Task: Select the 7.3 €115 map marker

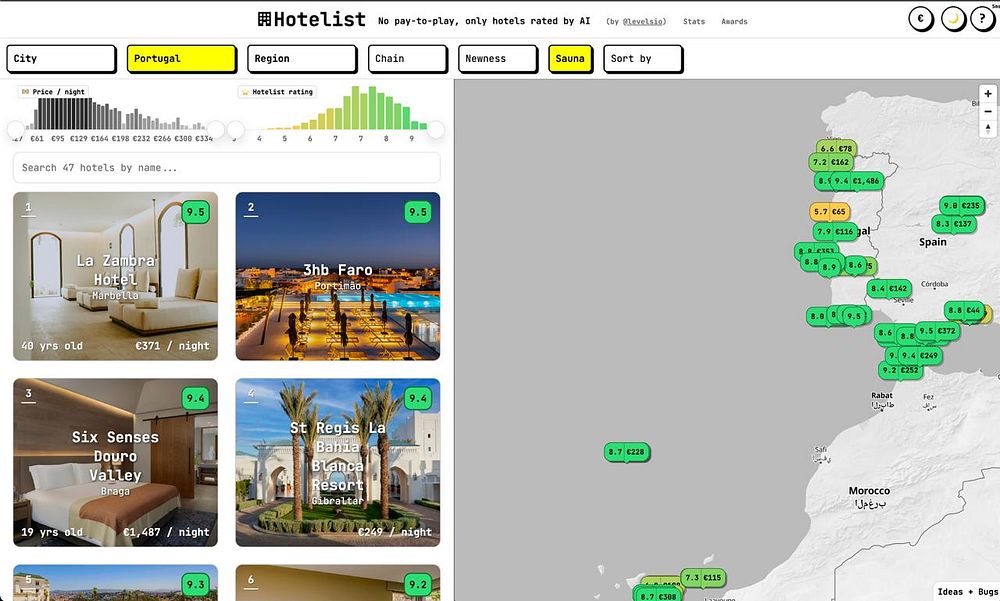Action: [x=703, y=578]
